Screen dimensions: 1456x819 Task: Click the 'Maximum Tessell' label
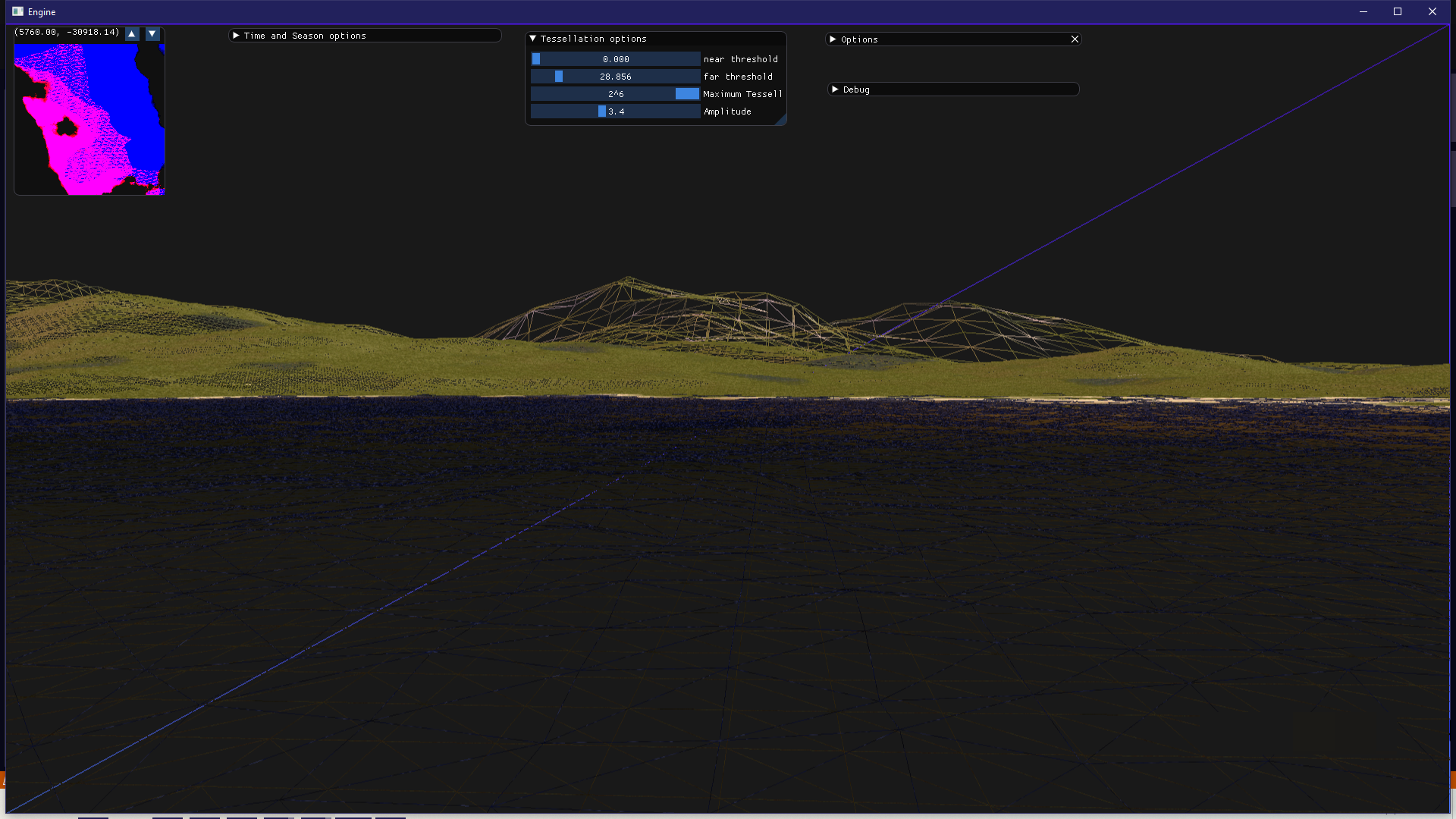click(742, 94)
